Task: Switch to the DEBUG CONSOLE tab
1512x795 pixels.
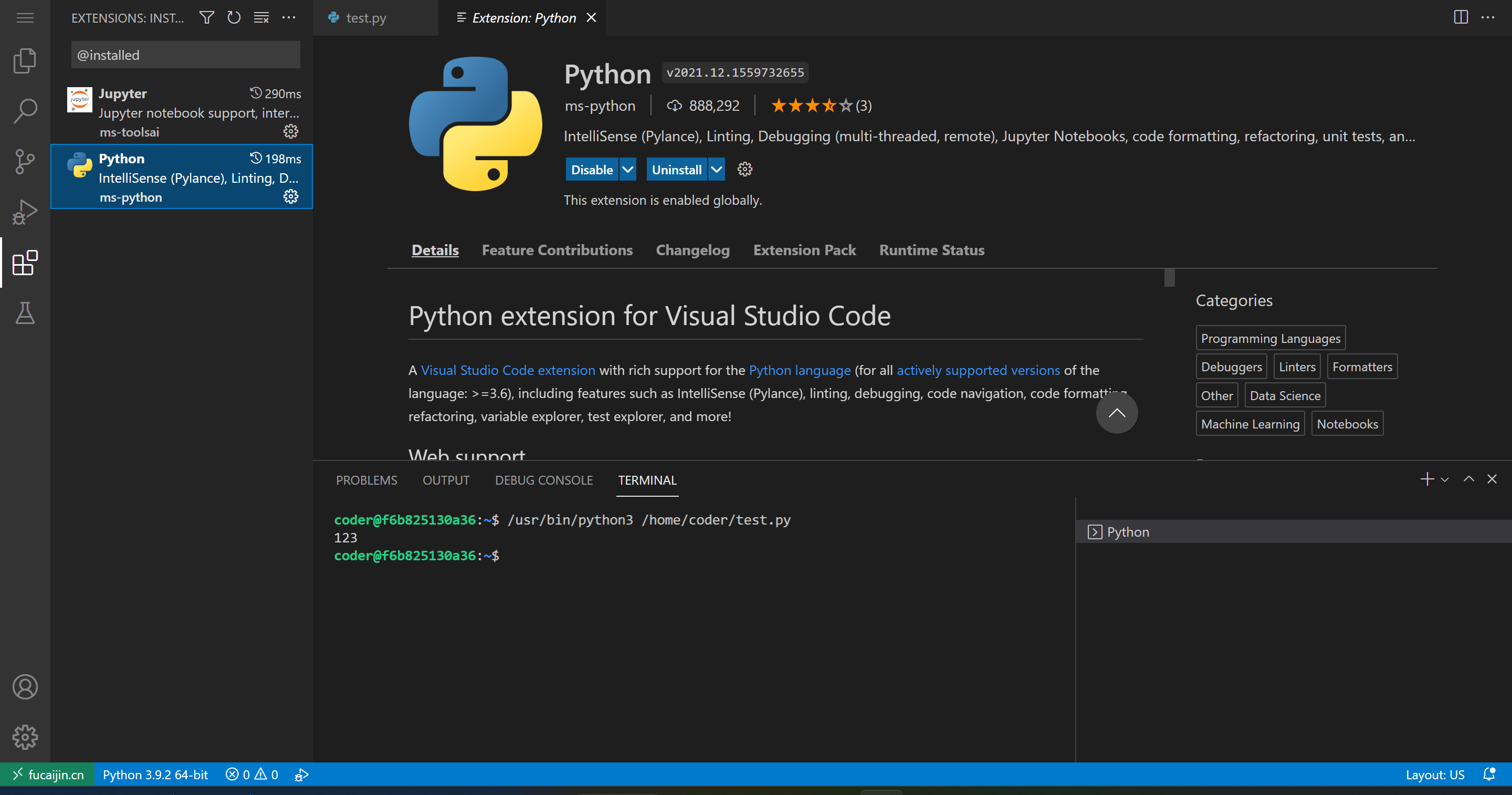Action: [543, 480]
